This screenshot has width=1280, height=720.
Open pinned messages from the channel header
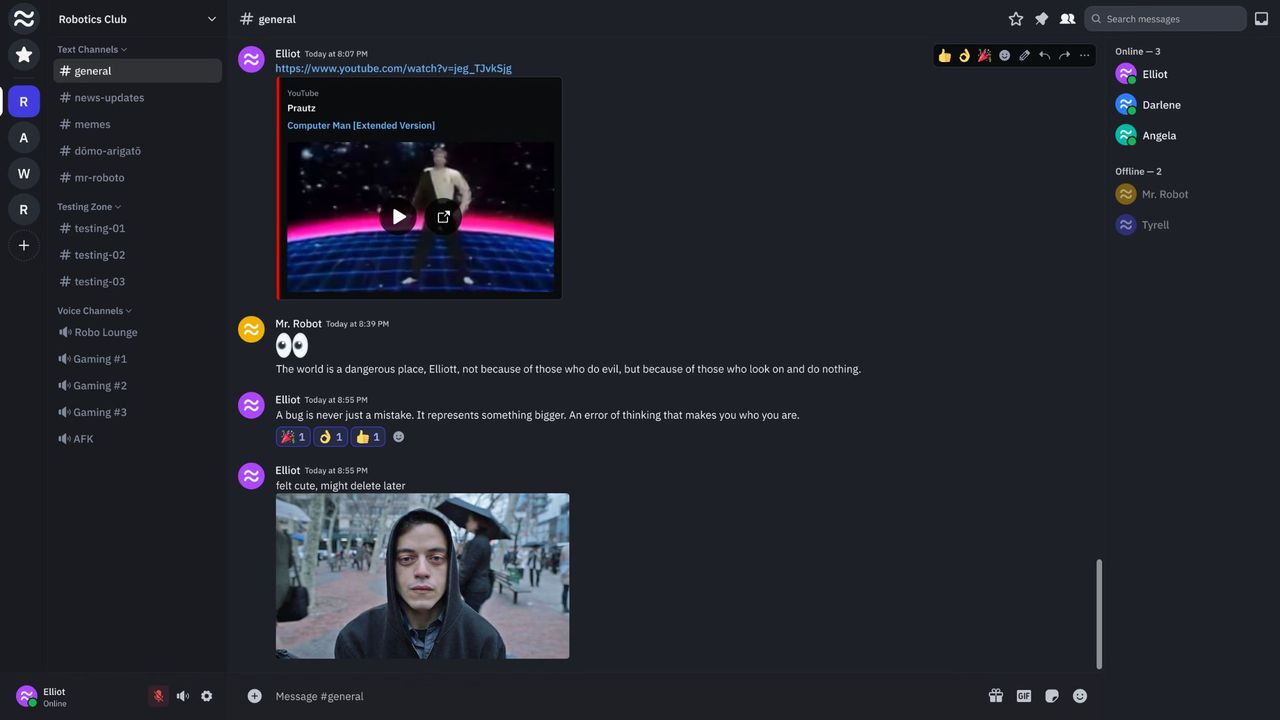(1041, 18)
